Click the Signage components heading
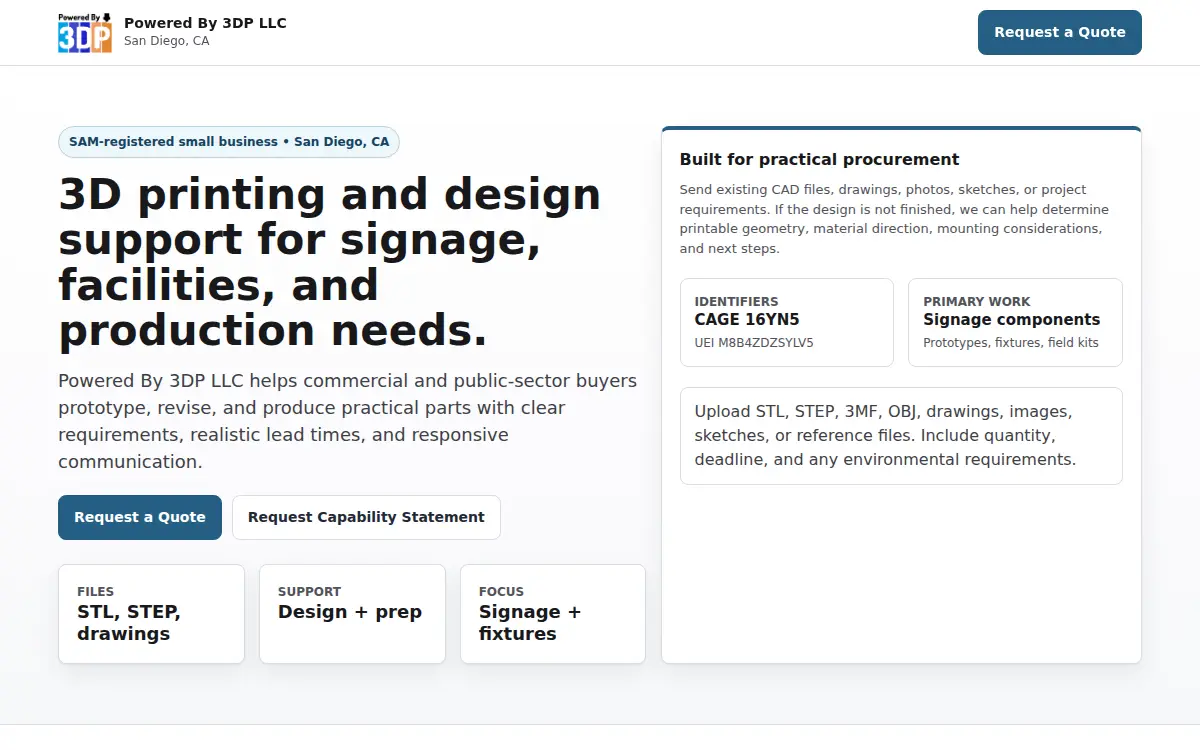1200x750 pixels. point(1011,320)
